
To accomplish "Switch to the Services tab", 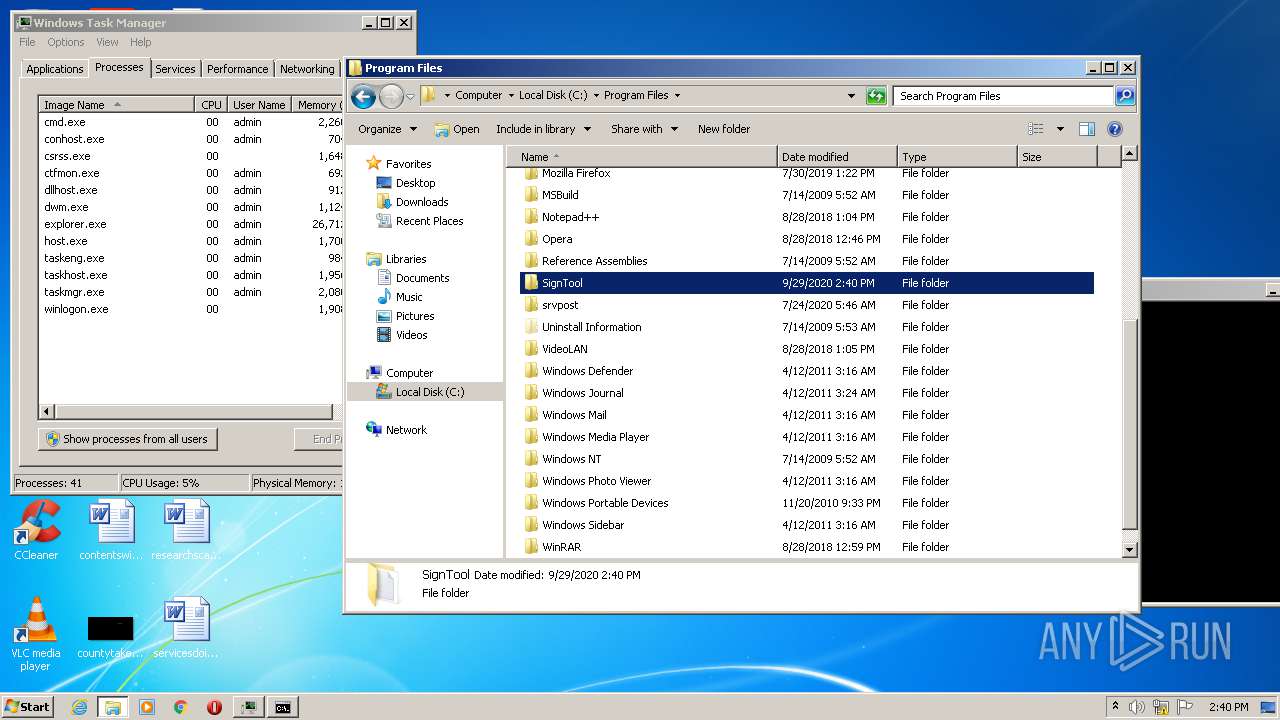I will (175, 69).
